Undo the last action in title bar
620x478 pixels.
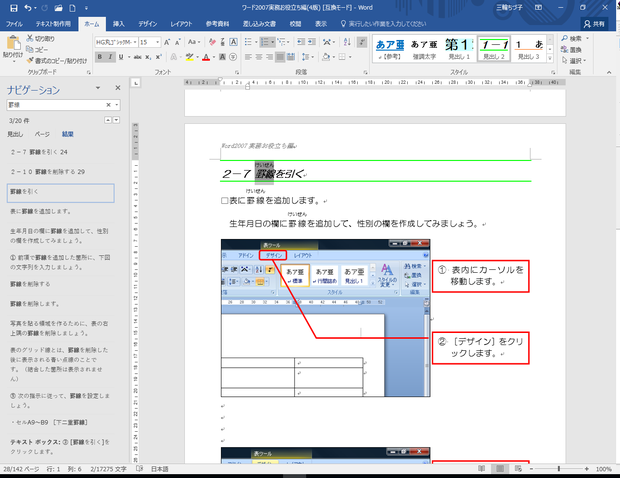point(28,8)
